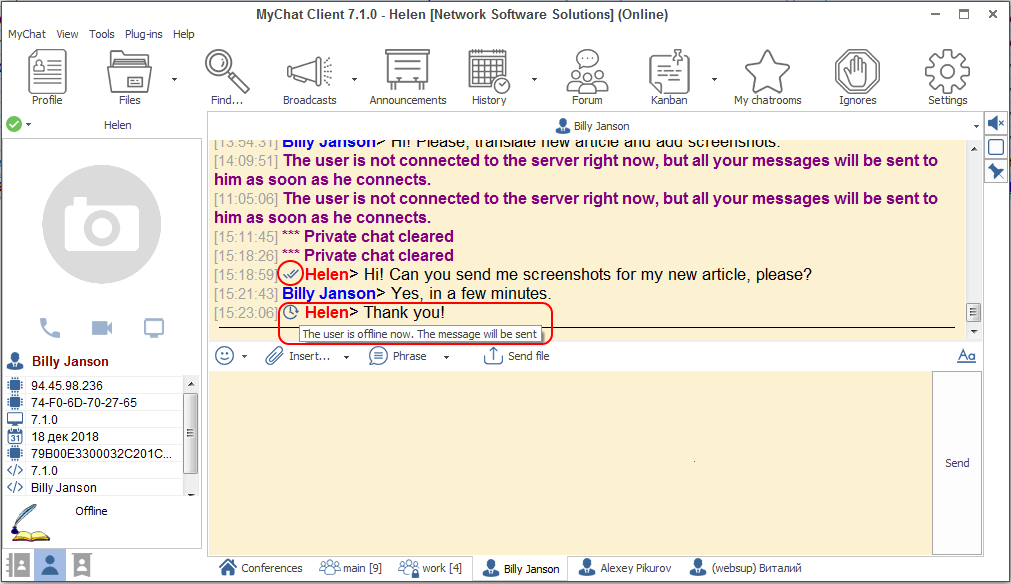Open the Ignores list
The image size is (1011, 584).
point(857,77)
